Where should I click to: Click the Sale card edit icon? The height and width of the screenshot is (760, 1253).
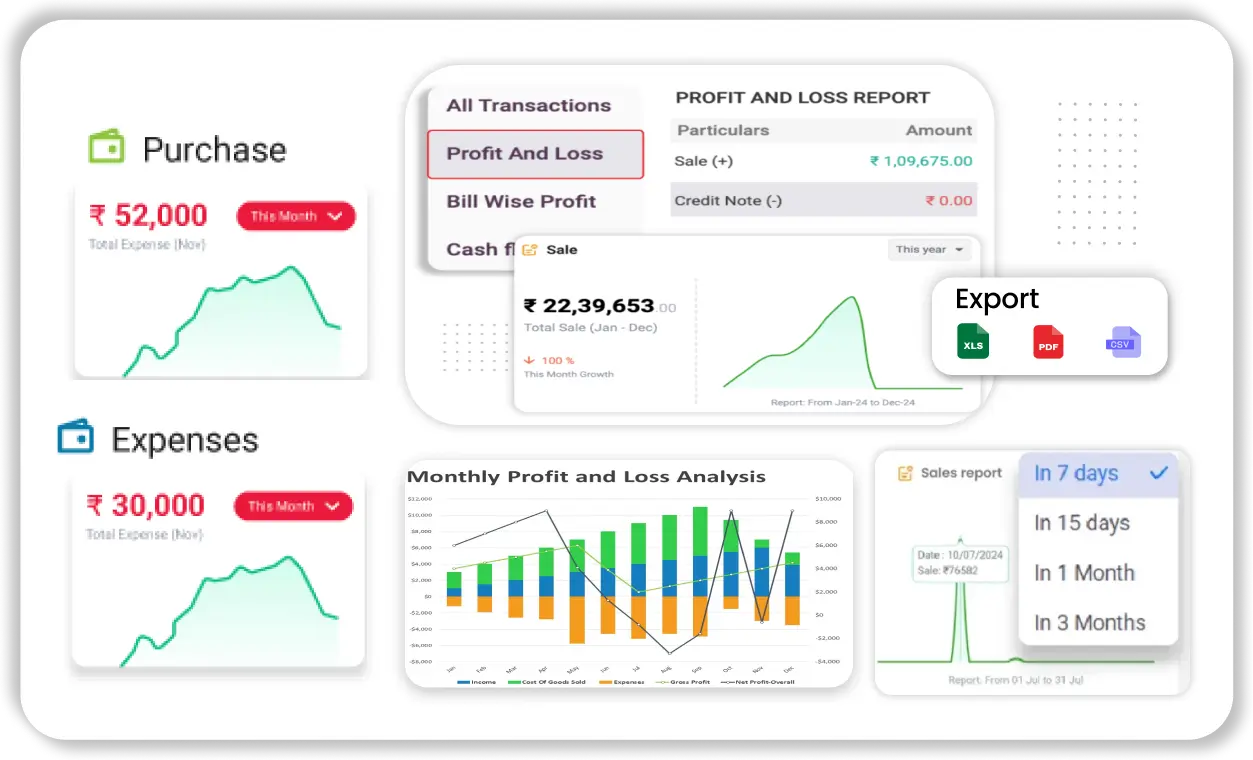coord(530,250)
